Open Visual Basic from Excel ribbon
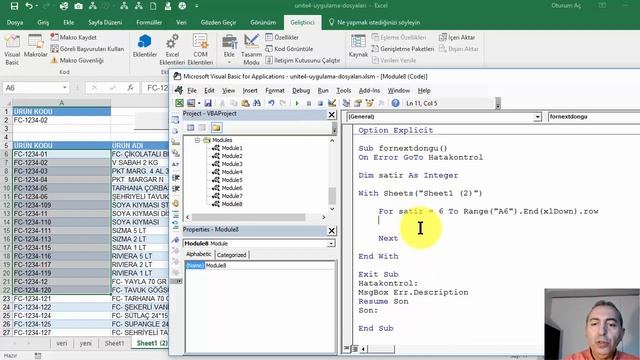640x360 pixels. point(12,50)
